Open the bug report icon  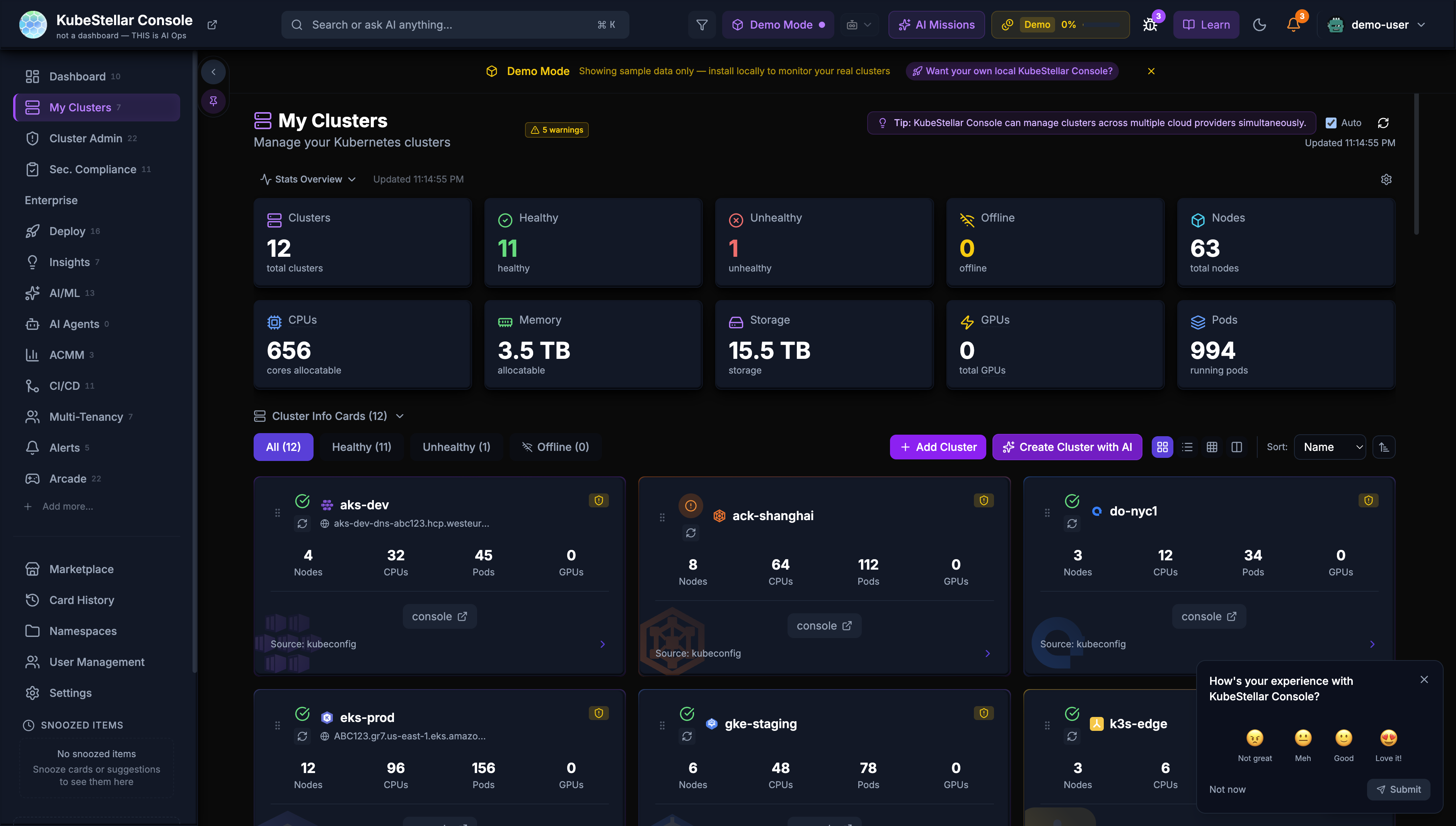pos(1150,25)
